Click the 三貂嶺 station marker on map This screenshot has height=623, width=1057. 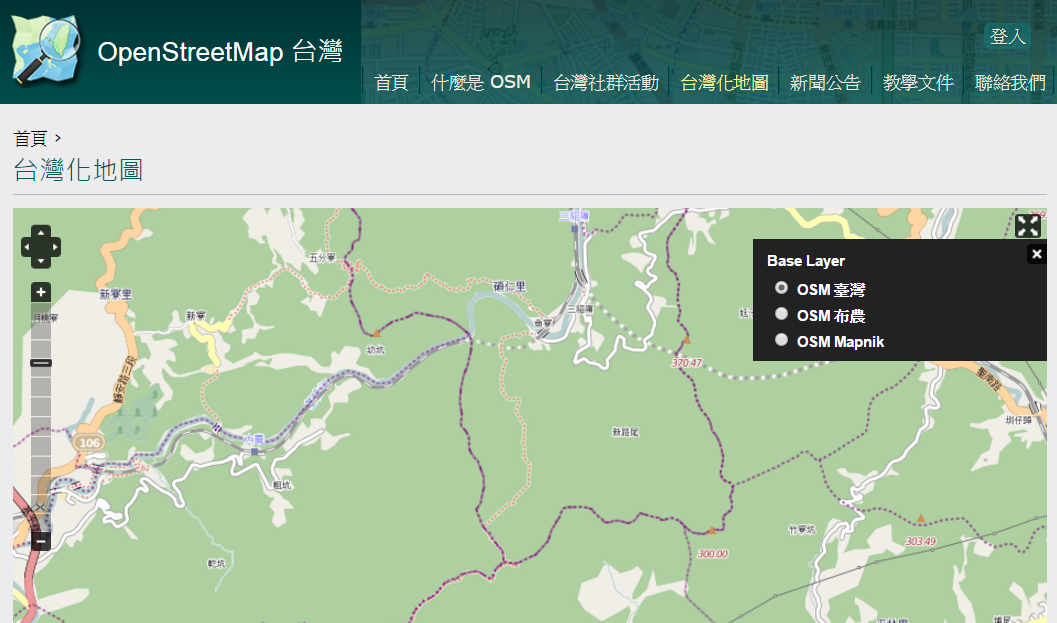pos(574,228)
